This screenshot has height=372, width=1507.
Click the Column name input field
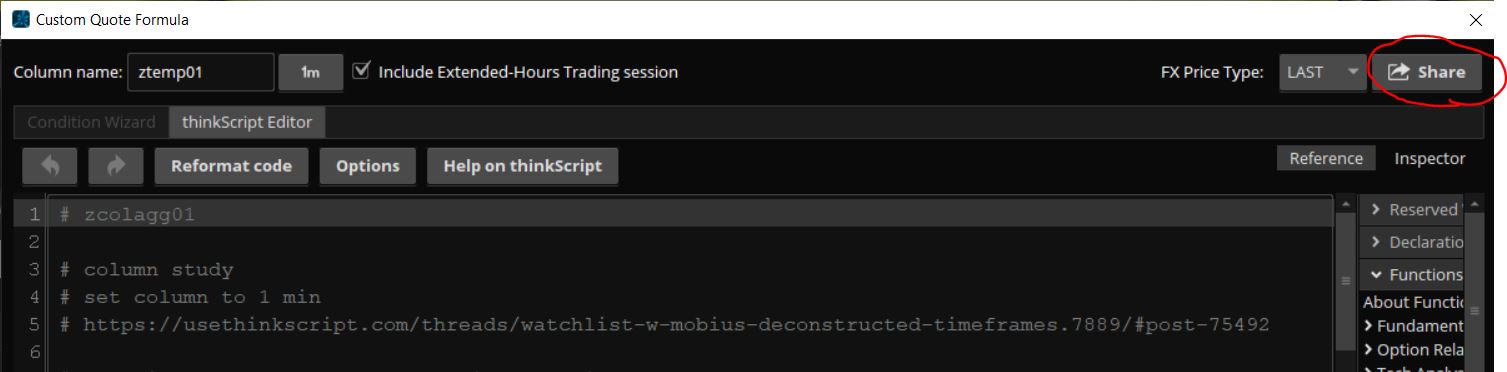point(201,72)
